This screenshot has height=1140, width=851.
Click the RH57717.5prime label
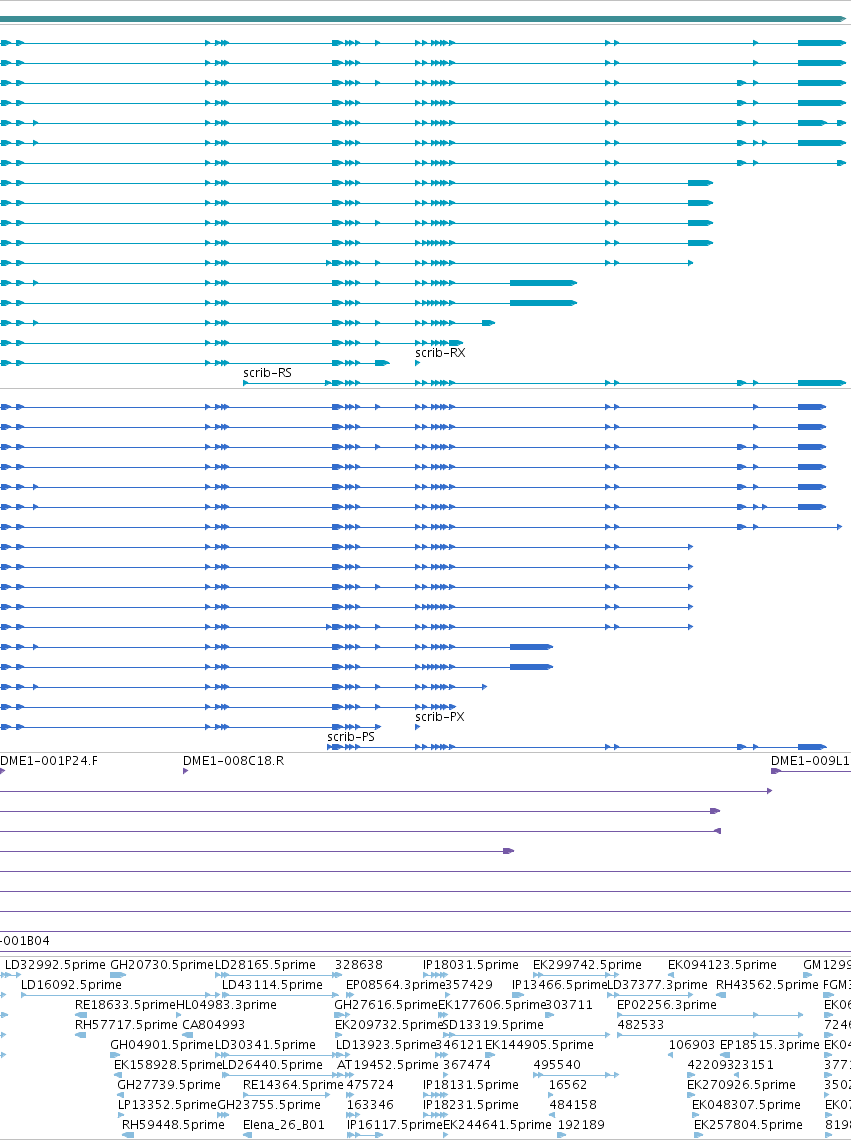point(126,1024)
